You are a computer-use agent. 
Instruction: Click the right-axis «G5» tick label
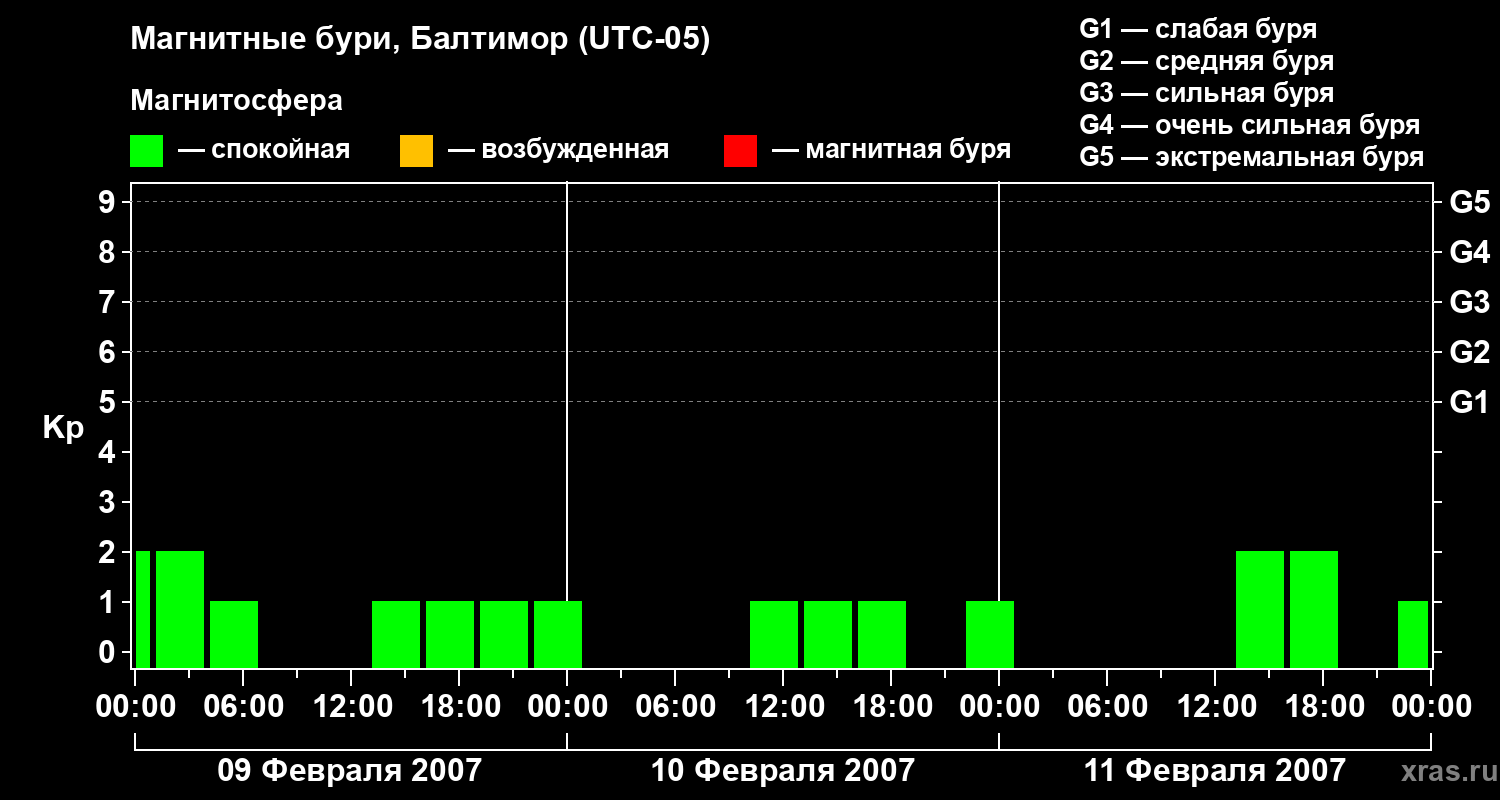point(1469,202)
